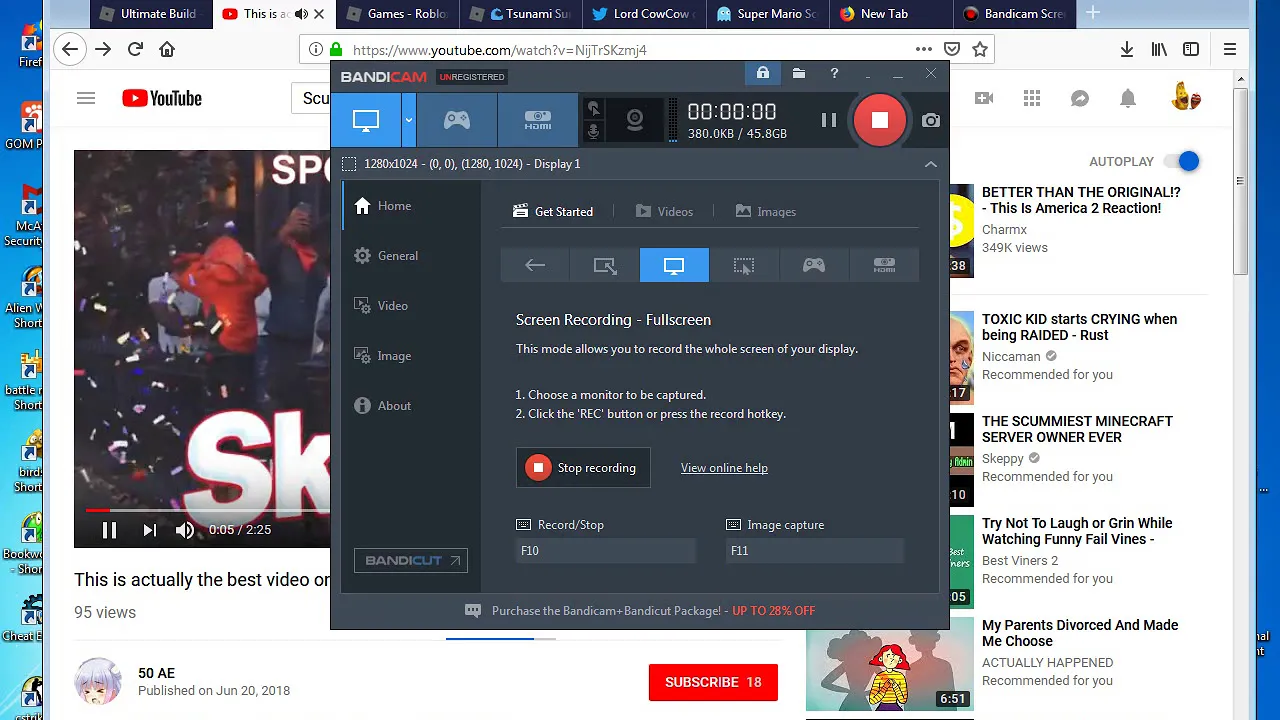
Task: Pause the Bandicam recording
Action: tap(829, 120)
